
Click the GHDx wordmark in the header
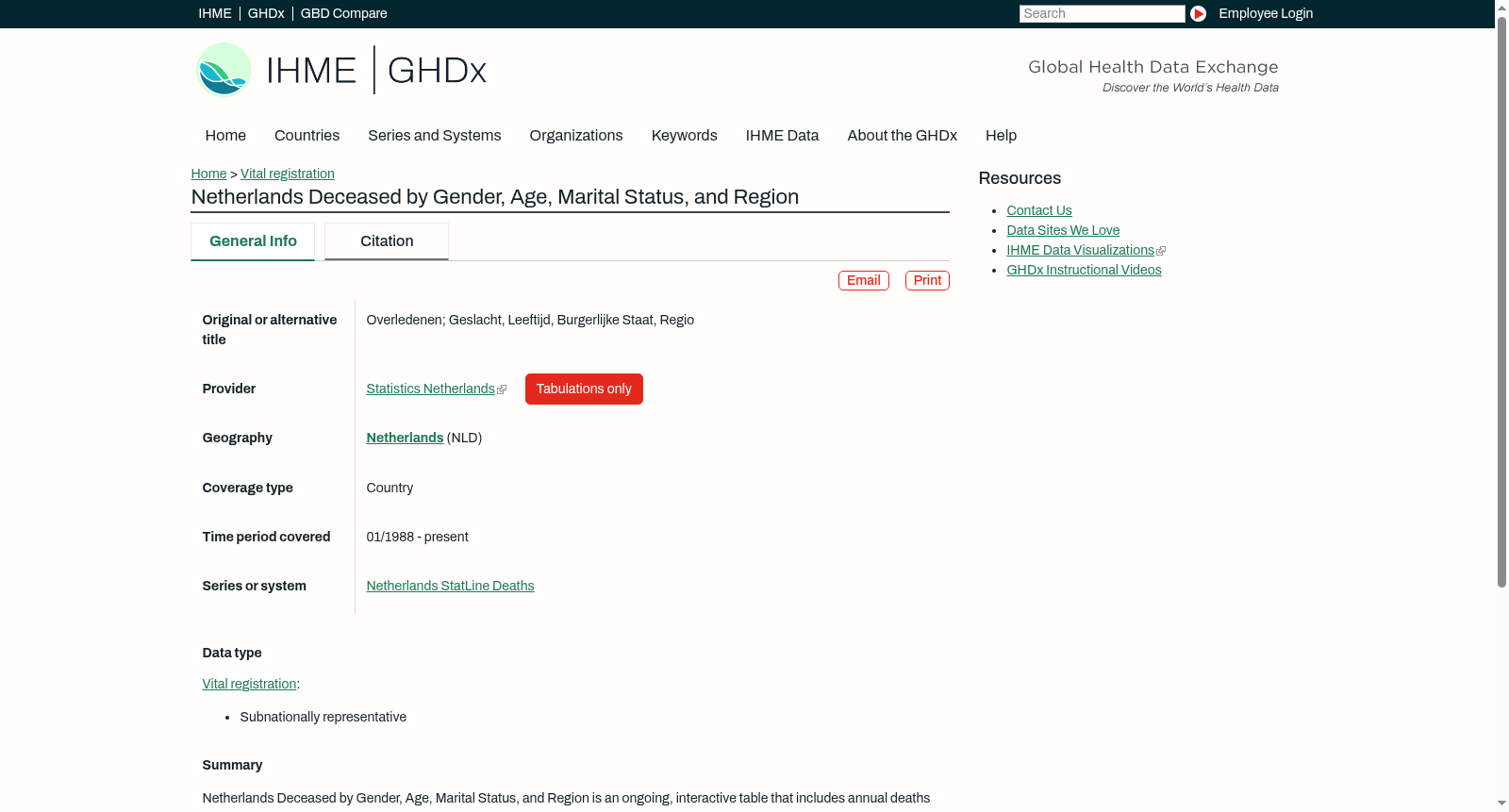pyautogui.click(x=437, y=71)
